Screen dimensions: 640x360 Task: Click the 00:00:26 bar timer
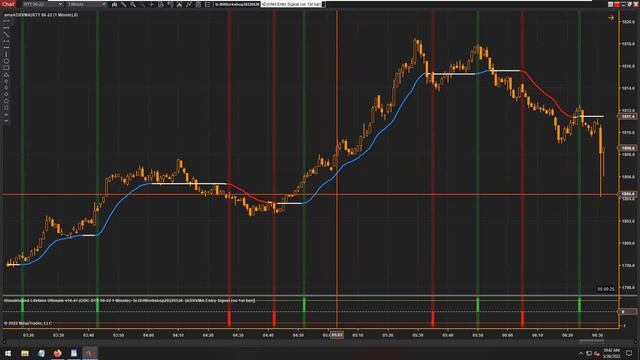pyautogui.click(x=606, y=289)
